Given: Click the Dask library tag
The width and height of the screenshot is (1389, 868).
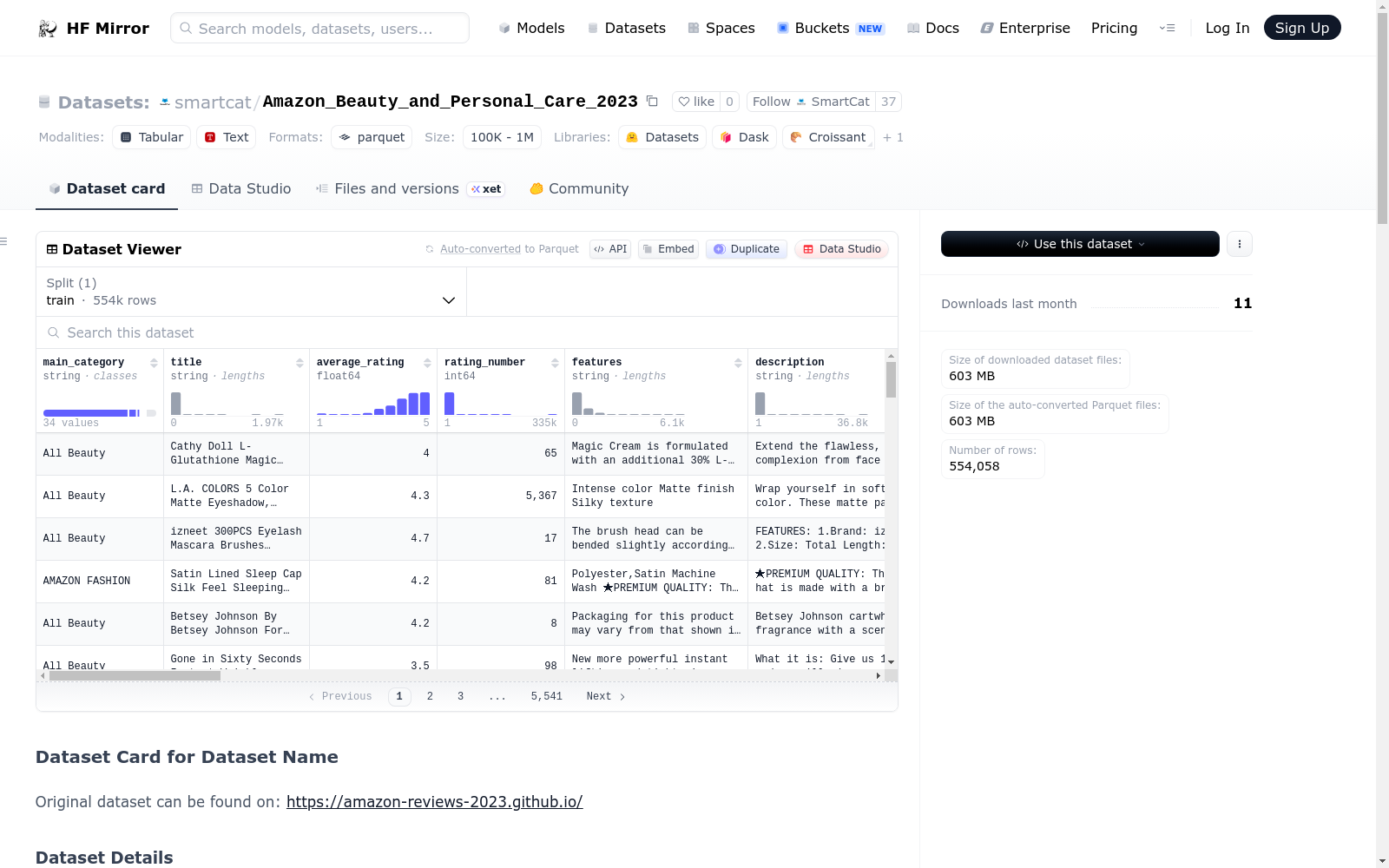Looking at the screenshot, I should (744, 137).
